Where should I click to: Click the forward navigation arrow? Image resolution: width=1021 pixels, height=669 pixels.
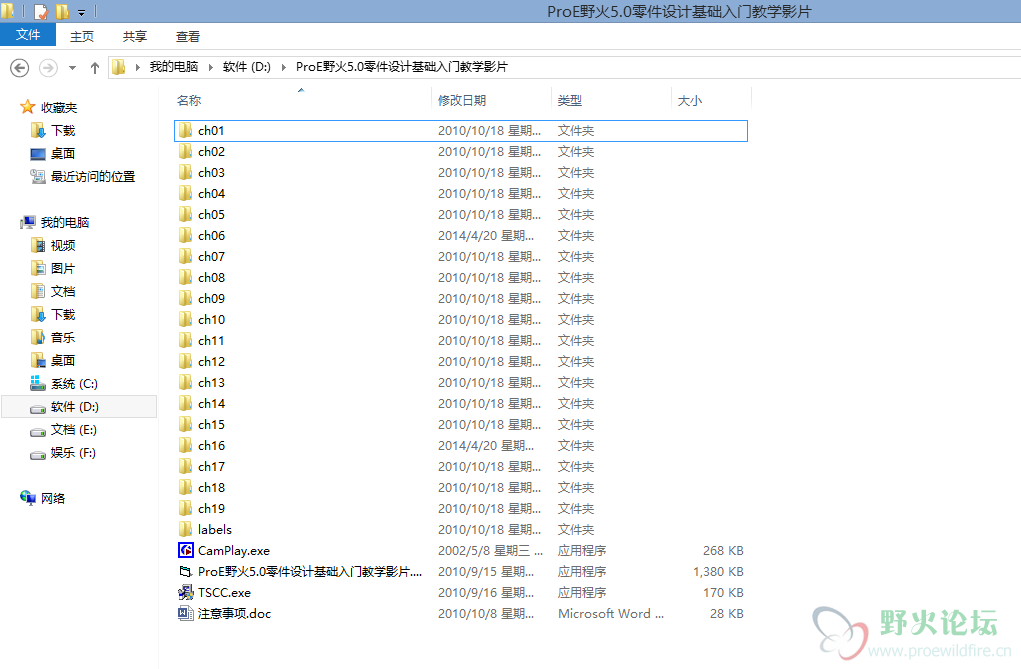click(x=48, y=67)
